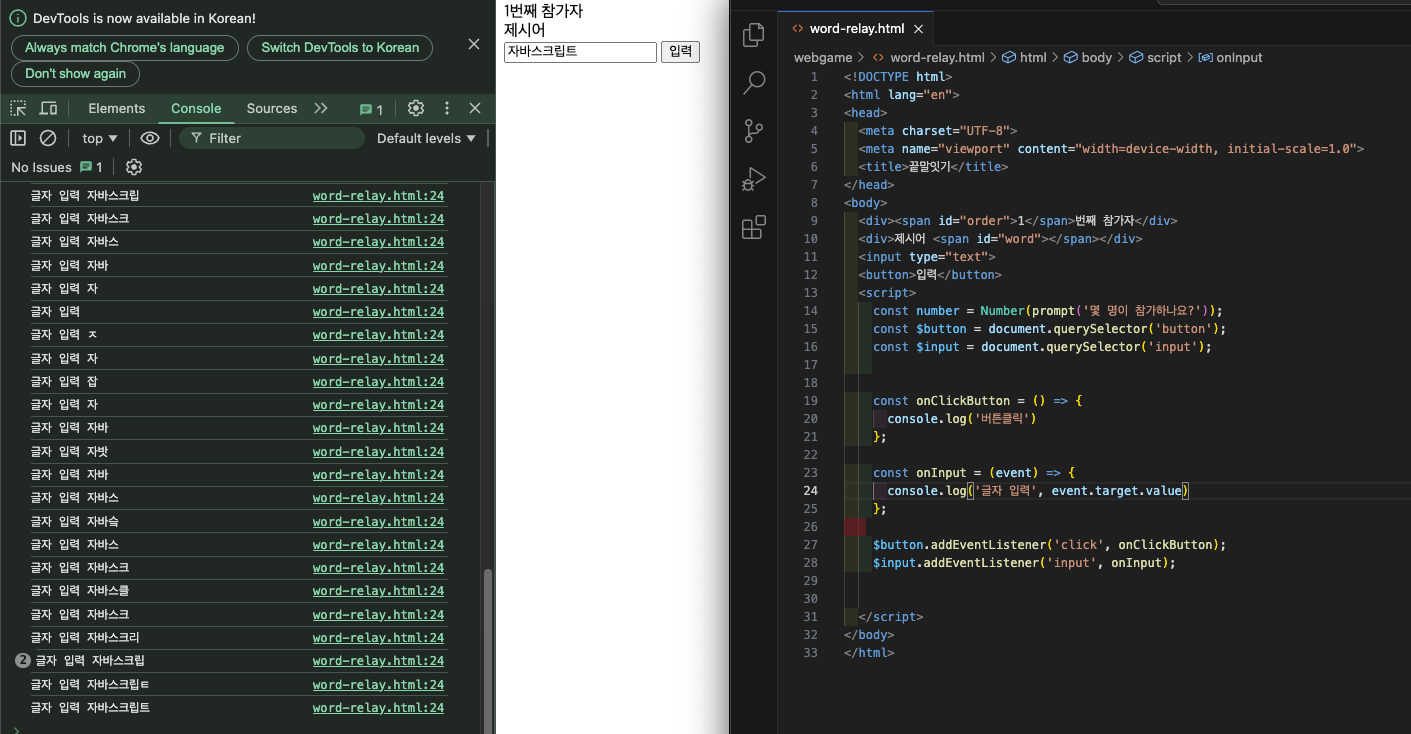Click the 1번째 참가자 text on page
The height and width of the screenshot is (734, 1411).
[x=543, y=11]
